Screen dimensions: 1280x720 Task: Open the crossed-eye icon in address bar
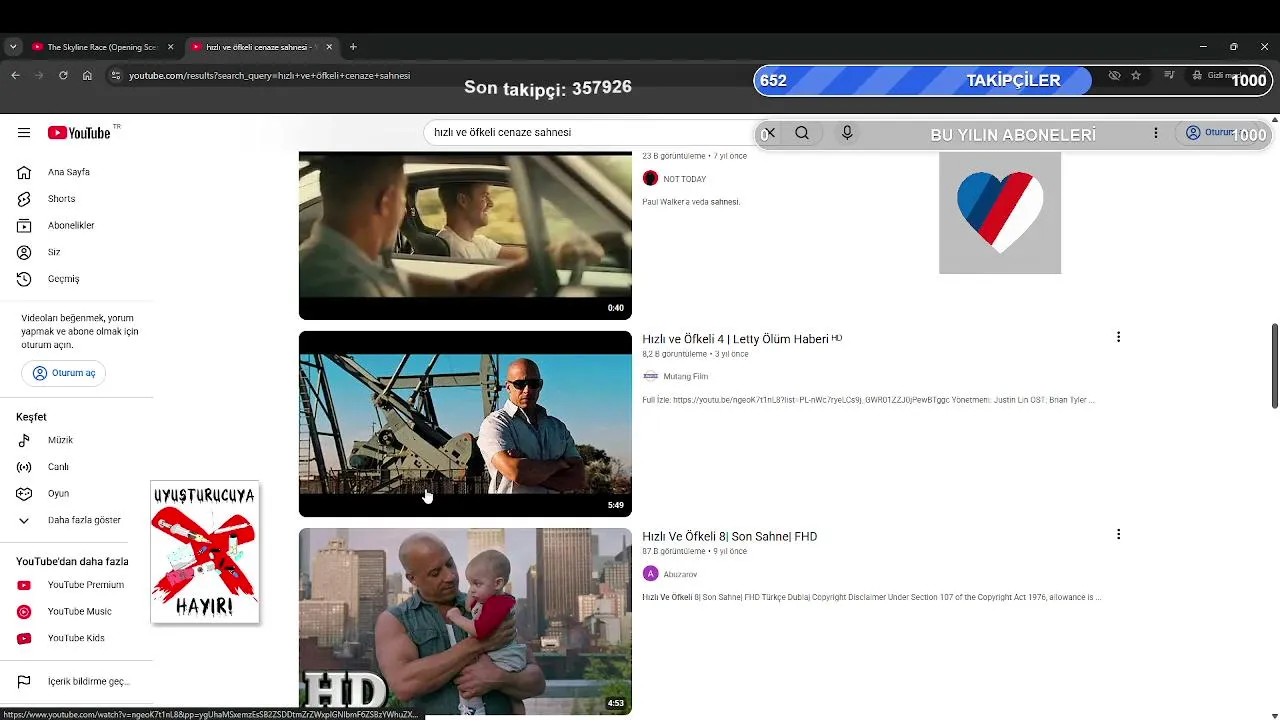pyautogui.click(x=1114, y=75)
